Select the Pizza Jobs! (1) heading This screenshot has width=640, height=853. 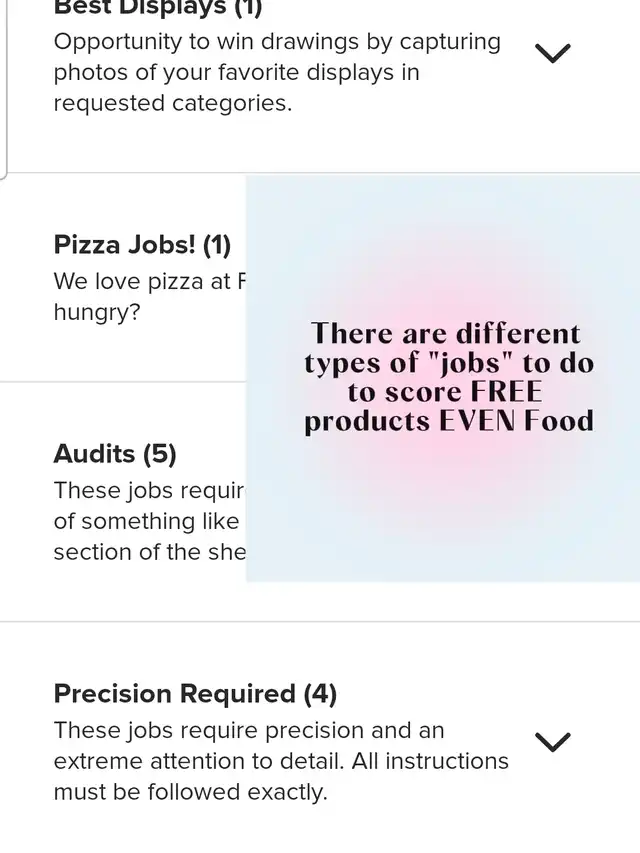point(142,245)
